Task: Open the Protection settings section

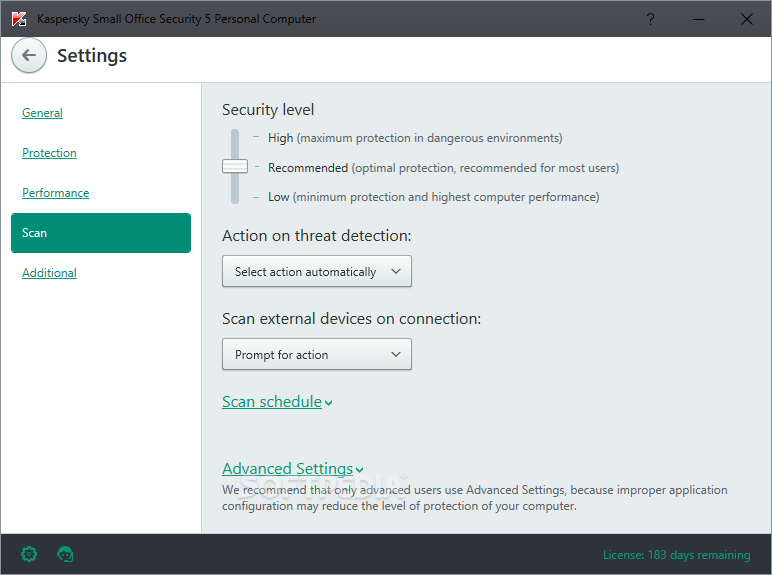Action: click(x=49, y=153)
